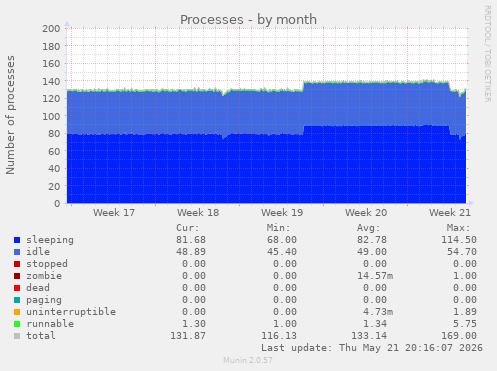Click total current value 131.87
The image size is (497, 371).
click(x=188, y=336)
